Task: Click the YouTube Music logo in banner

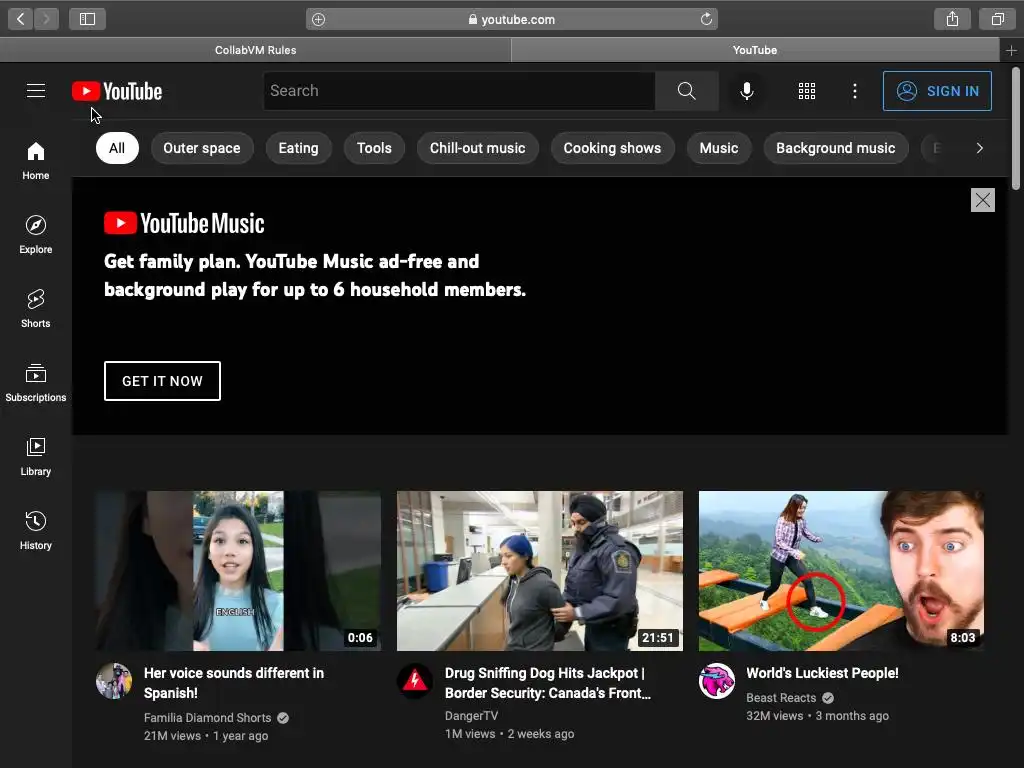Action: (x=184, y=223)
